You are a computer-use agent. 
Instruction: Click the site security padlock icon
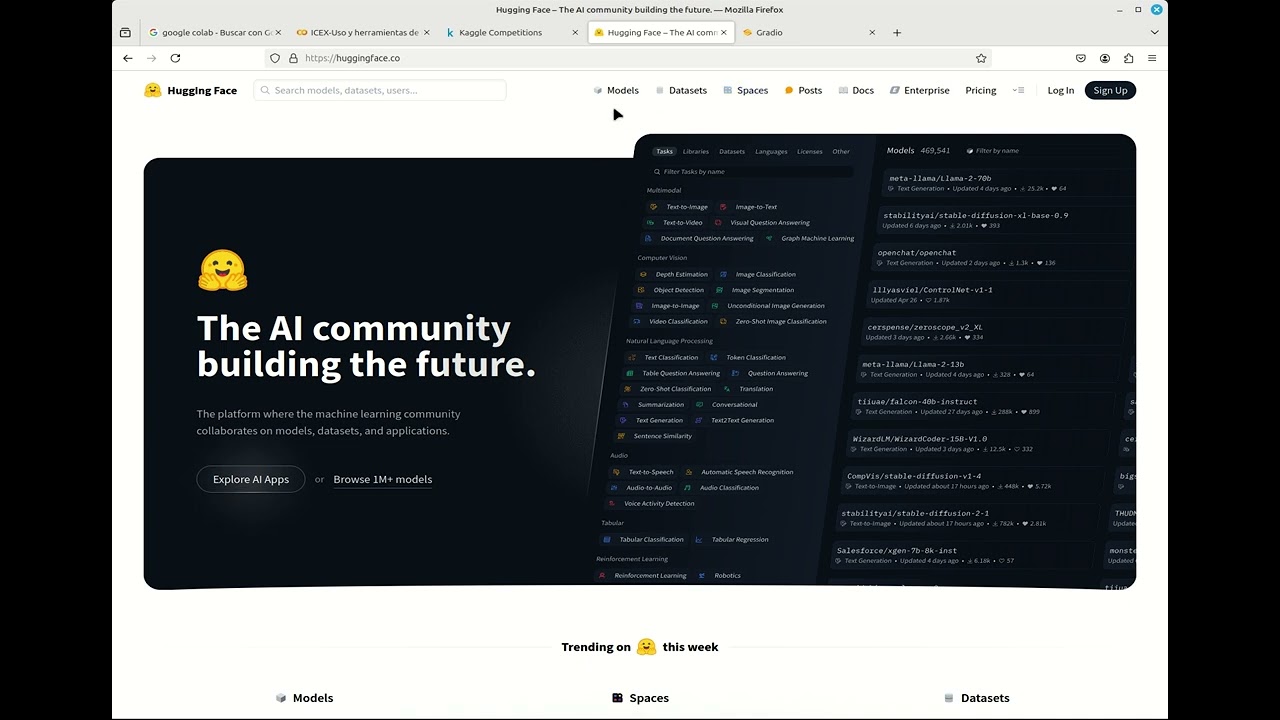[293, 58]
